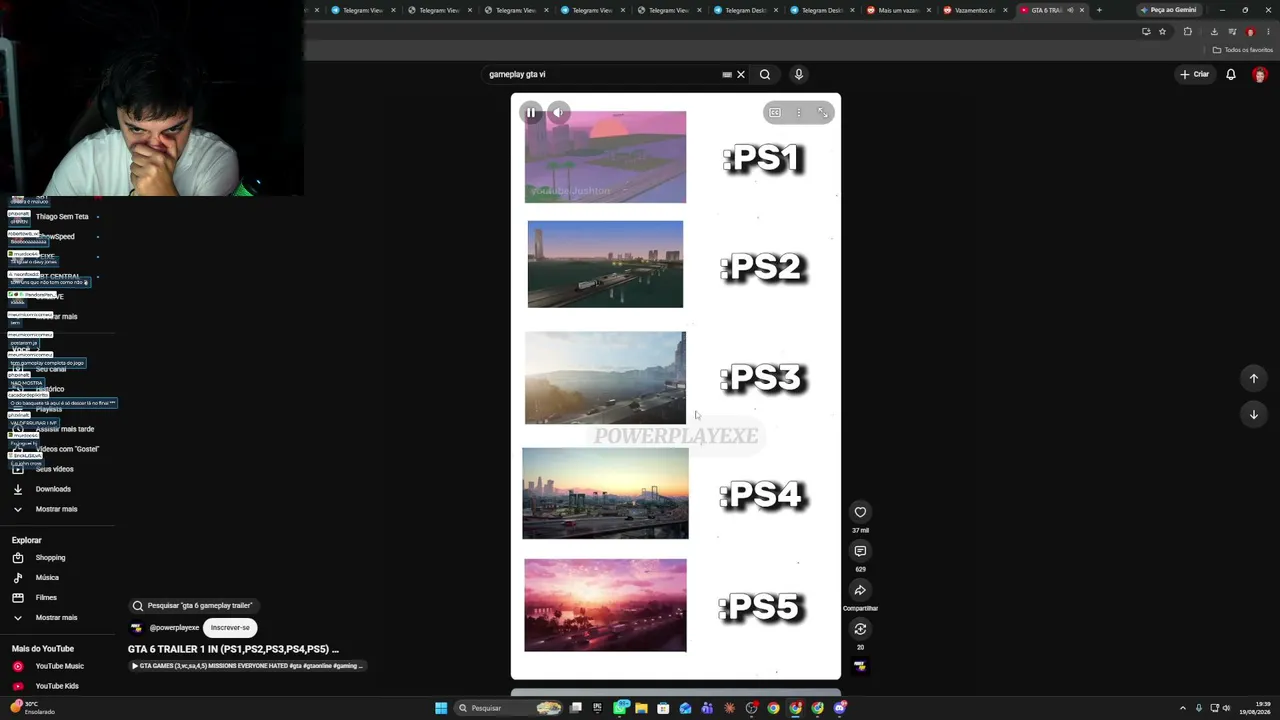
Task: Search for "gta 6 gameplay trailer" suggestion
Action: click(x=193, y=605)
